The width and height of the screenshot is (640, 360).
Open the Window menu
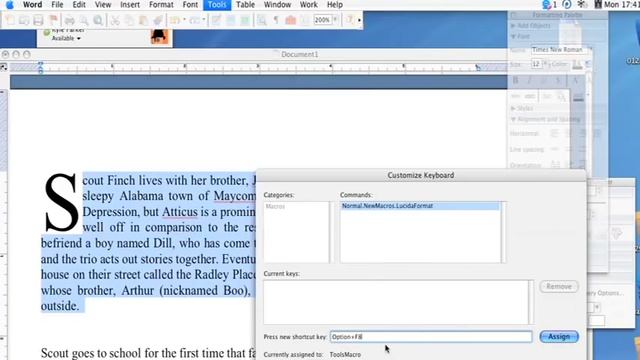point(277,5)
